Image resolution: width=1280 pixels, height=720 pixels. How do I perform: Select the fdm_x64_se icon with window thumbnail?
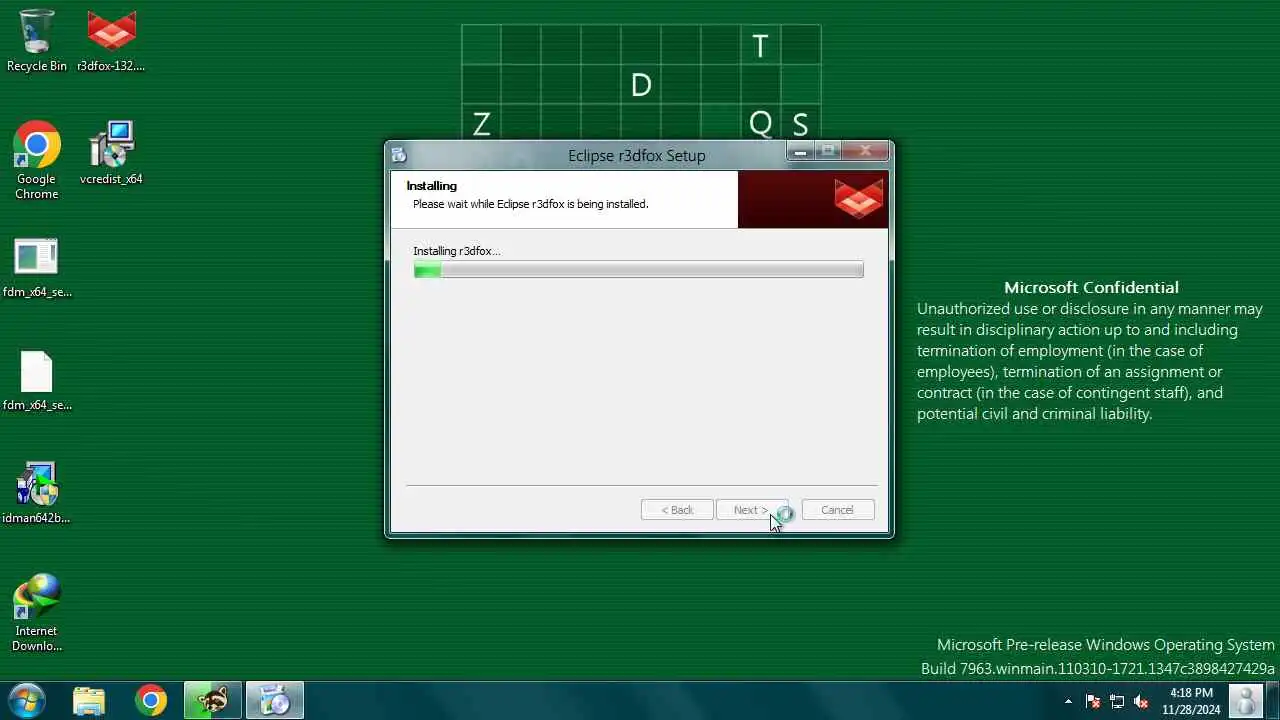[37, 268]
